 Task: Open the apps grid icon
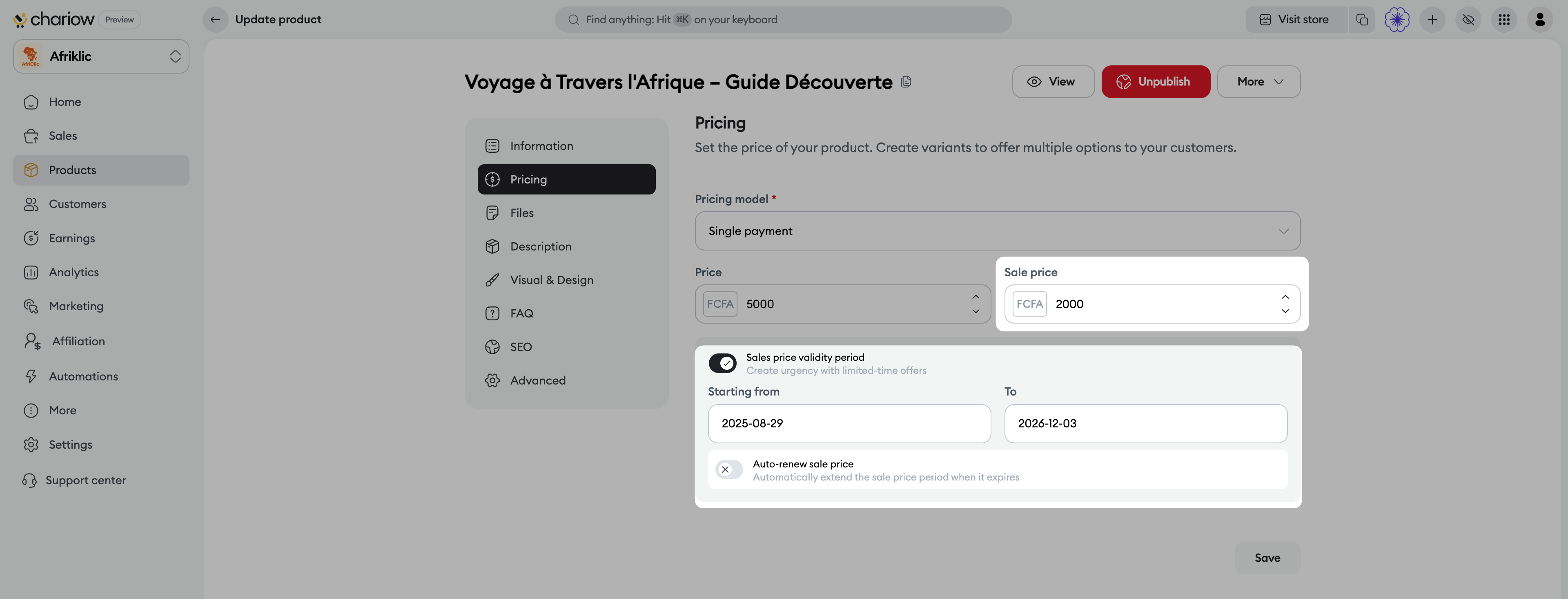click(1504, 20)
